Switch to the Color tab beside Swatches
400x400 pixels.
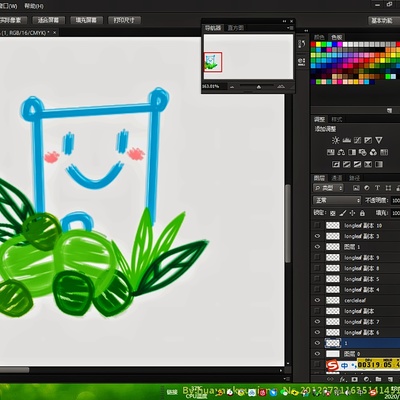[319, 37]
